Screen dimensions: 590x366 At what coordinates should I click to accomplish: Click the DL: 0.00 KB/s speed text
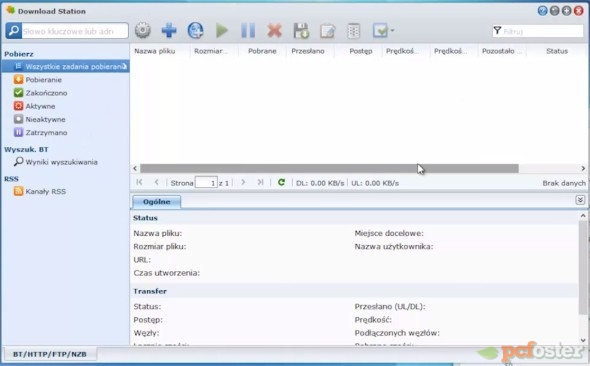[320, 183]
